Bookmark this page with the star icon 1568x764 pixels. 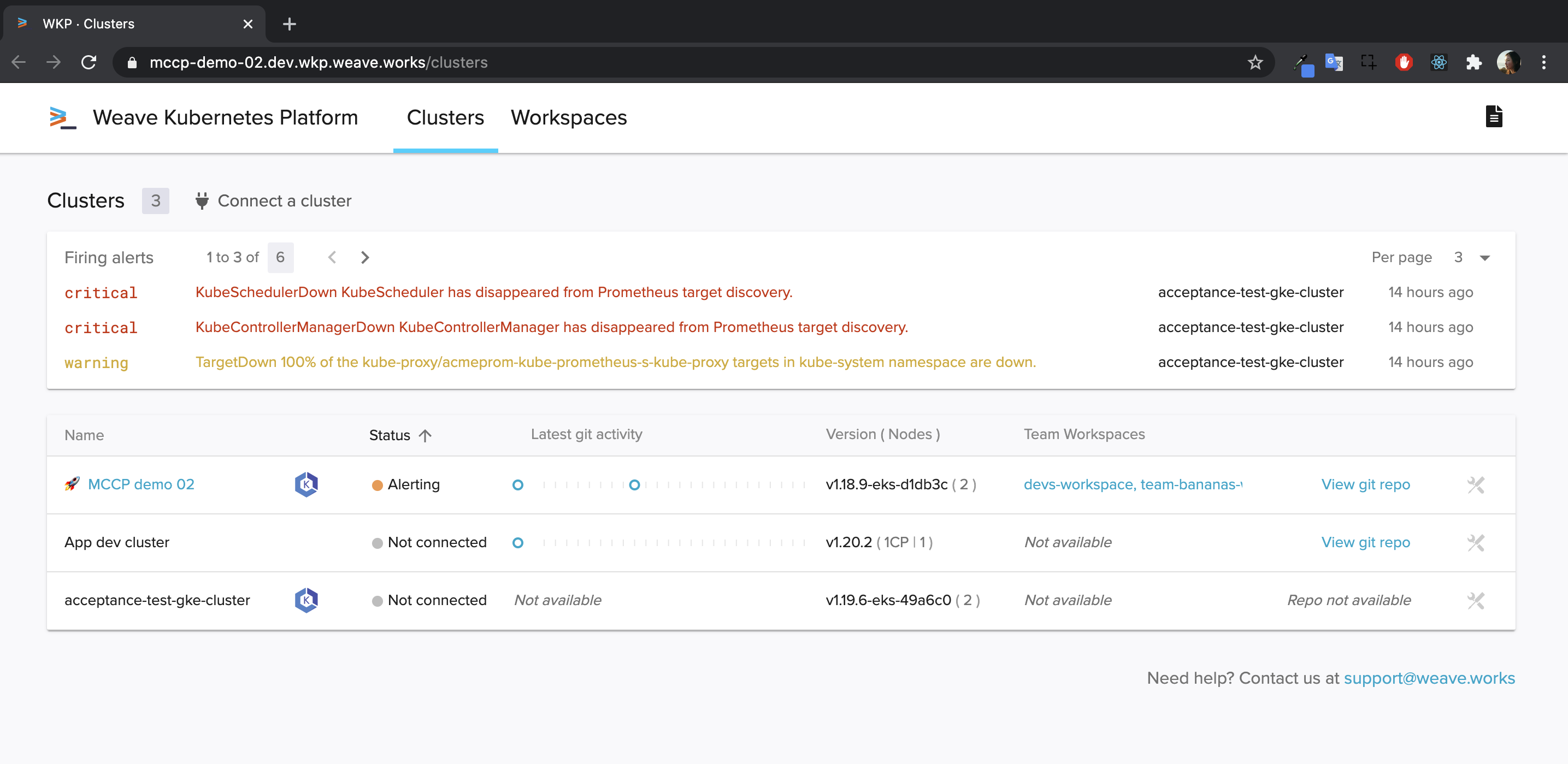[x=1254, y=62]
